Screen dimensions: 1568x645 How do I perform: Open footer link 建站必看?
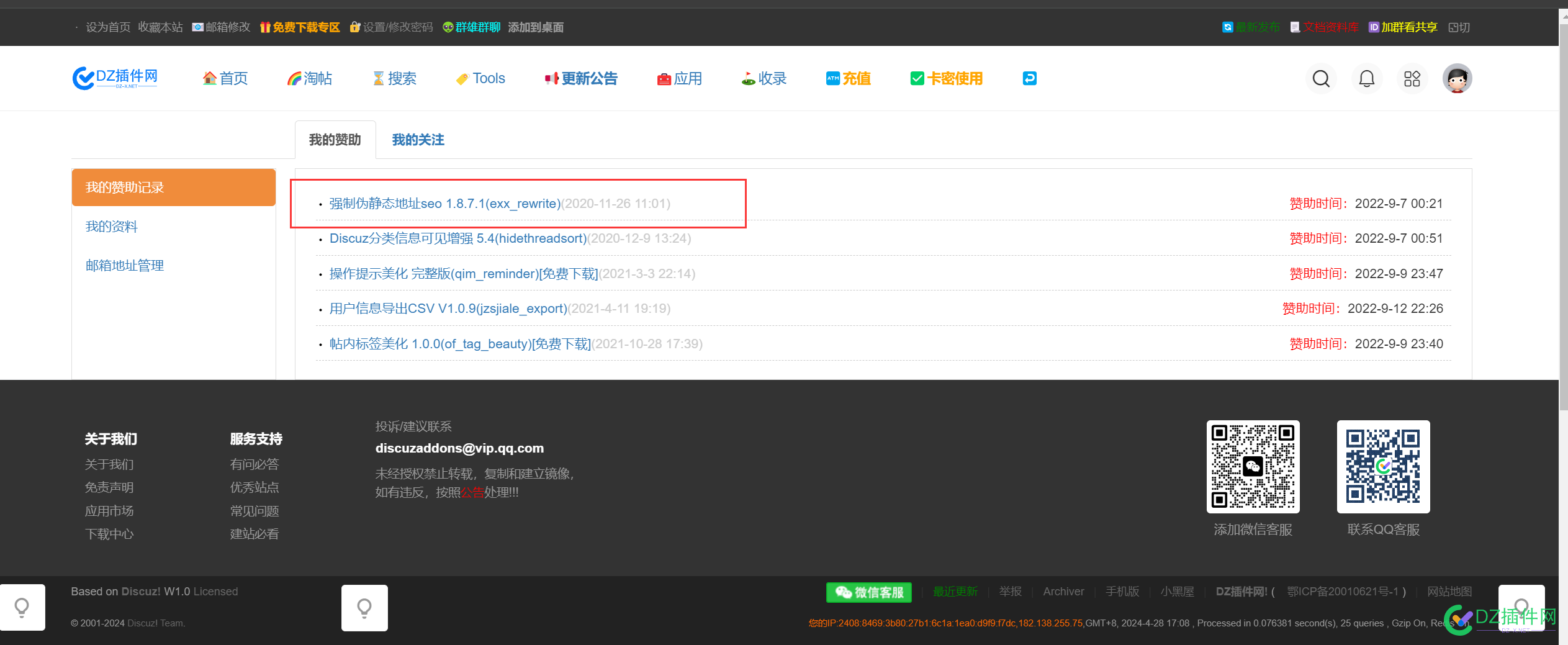255,534
